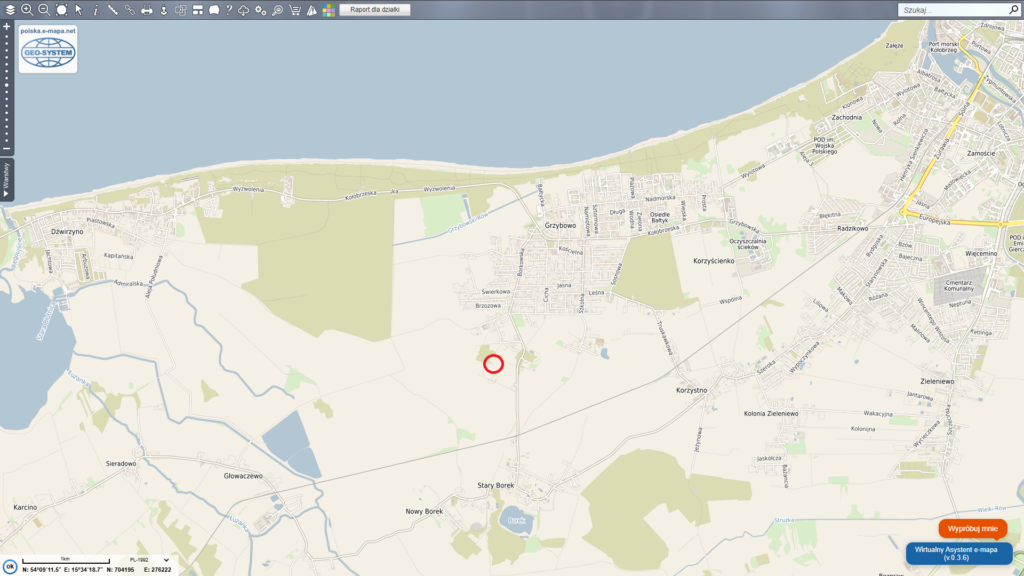Click the Grzybowo town label
The height and width of the screenshot is (576, 1024).
pyautogui.click(x=560, y=225)
